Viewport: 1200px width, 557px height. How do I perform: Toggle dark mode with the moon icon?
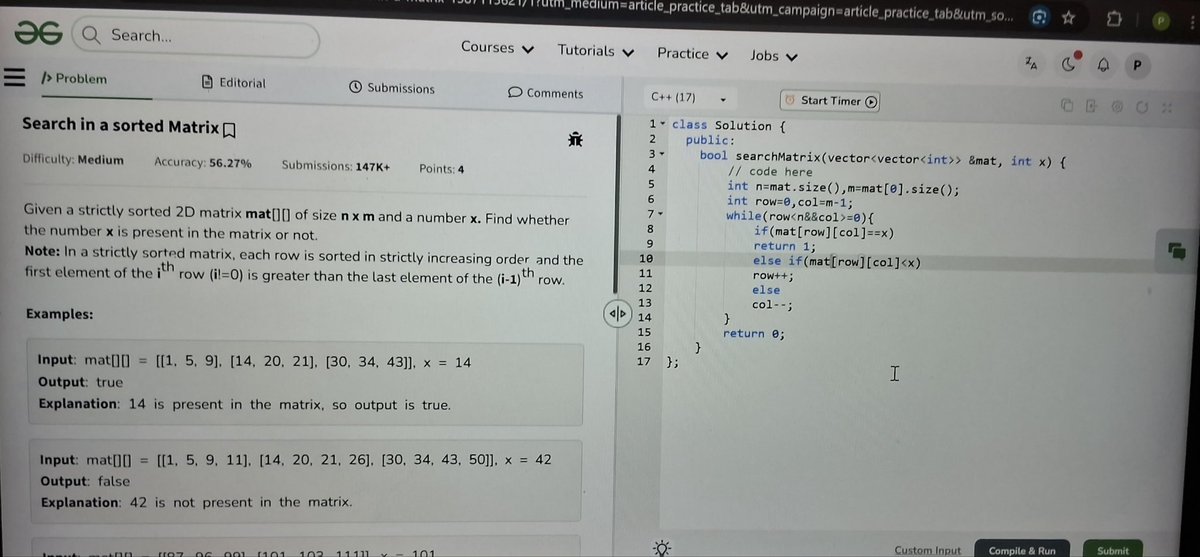[x=1069, y=65]
